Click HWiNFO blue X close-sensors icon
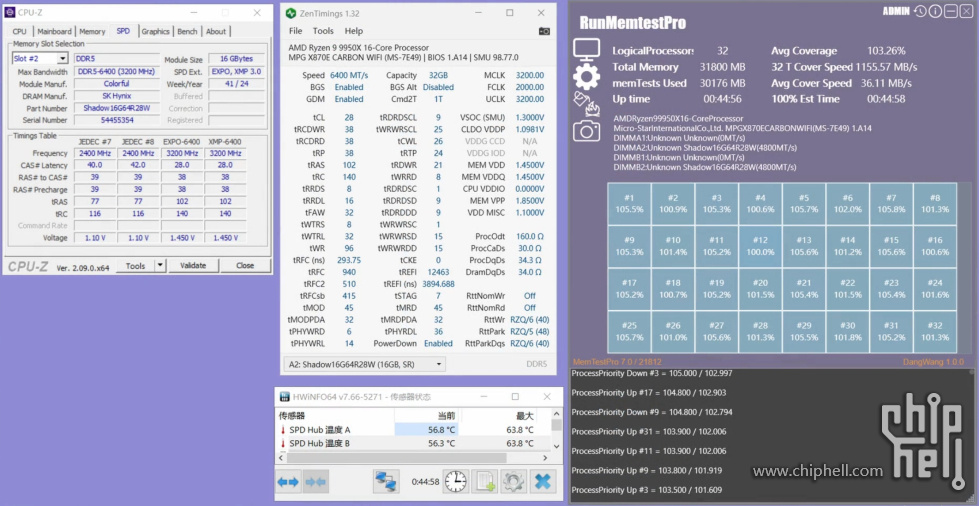The width and height of the screenshot is (979, 506). 543,482
